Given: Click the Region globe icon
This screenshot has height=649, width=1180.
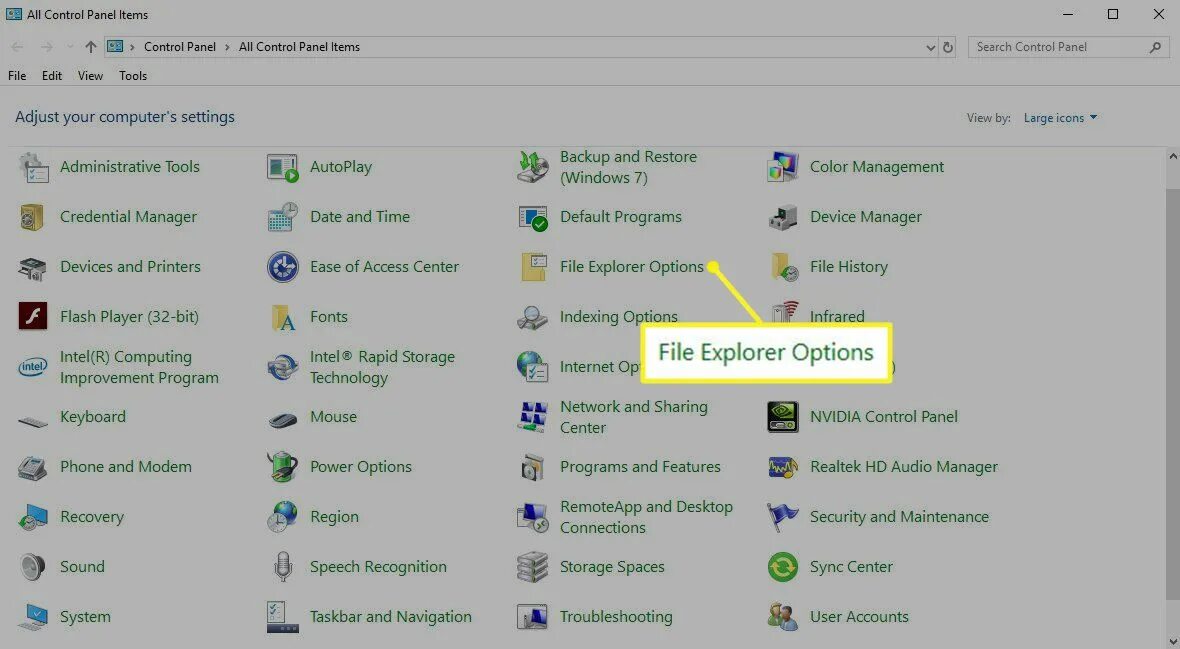Looking at the screenshot, I should click(x=283, y=517).
